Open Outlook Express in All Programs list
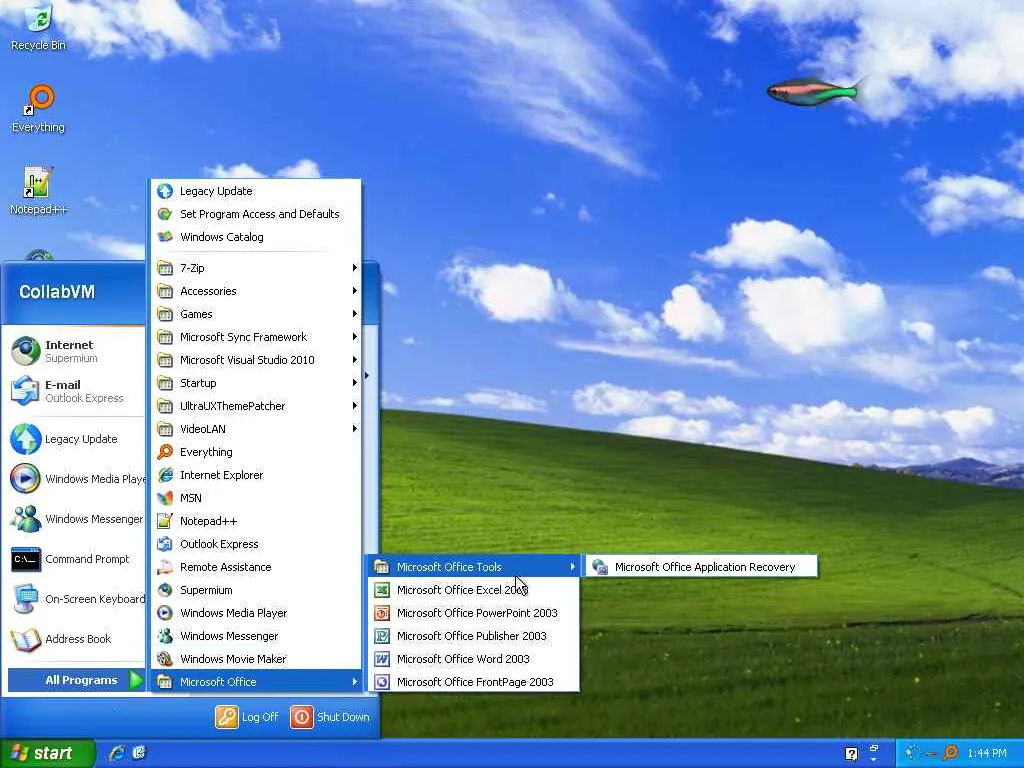The width and height of the screenshot is (1024, 768). pyautogui.click(x=255, y=544)
